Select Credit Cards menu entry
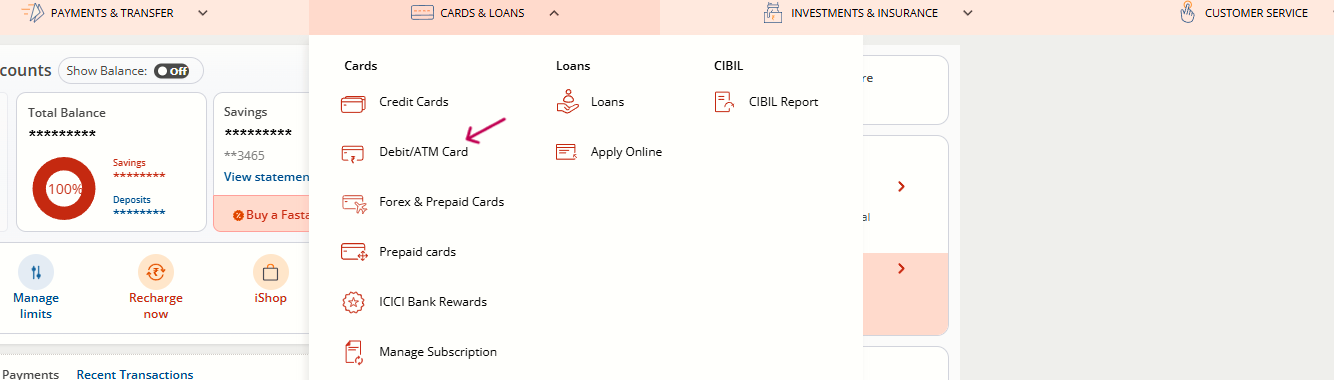The image size is (1334, 380). 414,102
